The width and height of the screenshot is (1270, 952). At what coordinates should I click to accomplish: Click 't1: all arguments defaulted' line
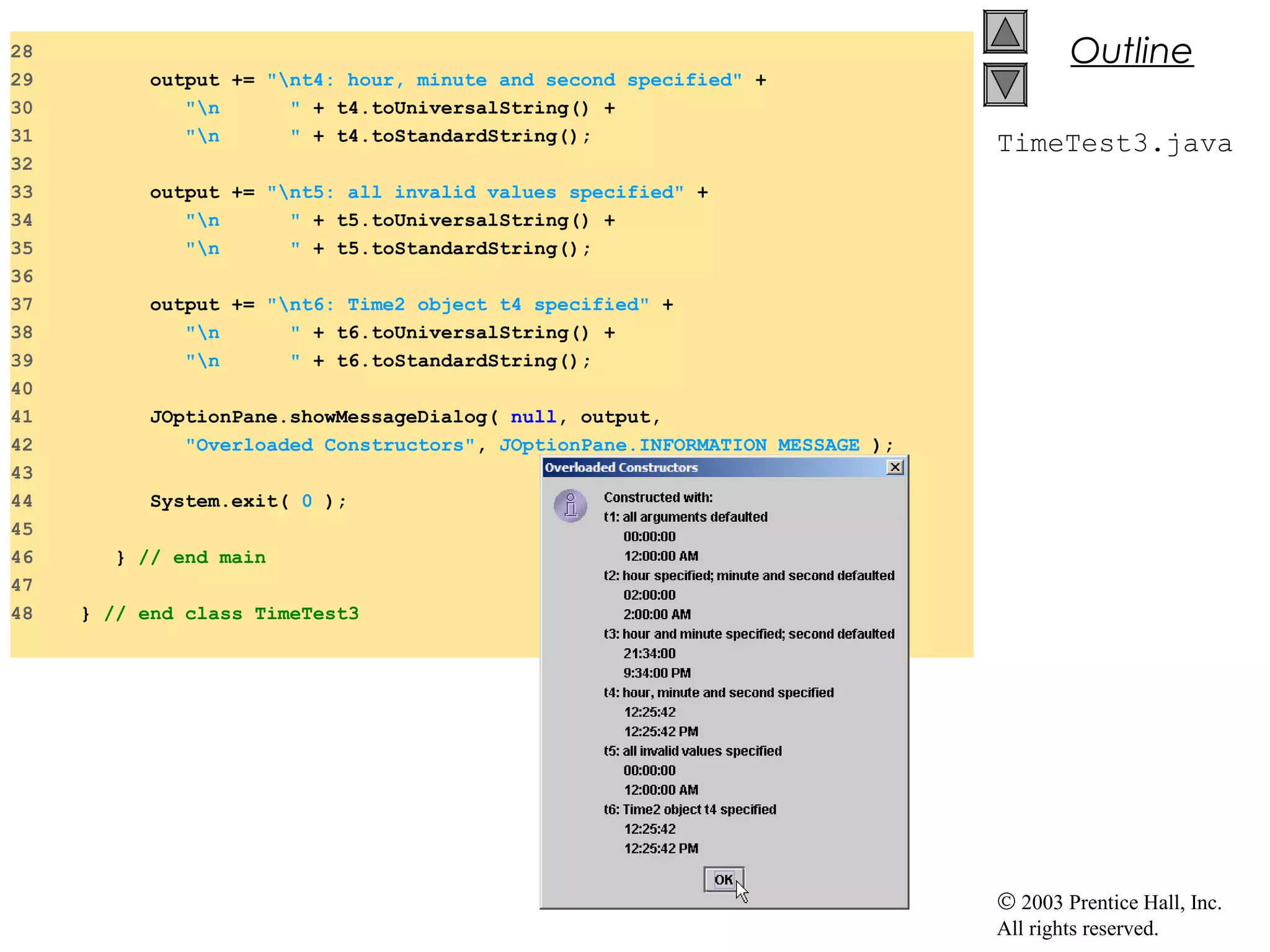point(686,517)
